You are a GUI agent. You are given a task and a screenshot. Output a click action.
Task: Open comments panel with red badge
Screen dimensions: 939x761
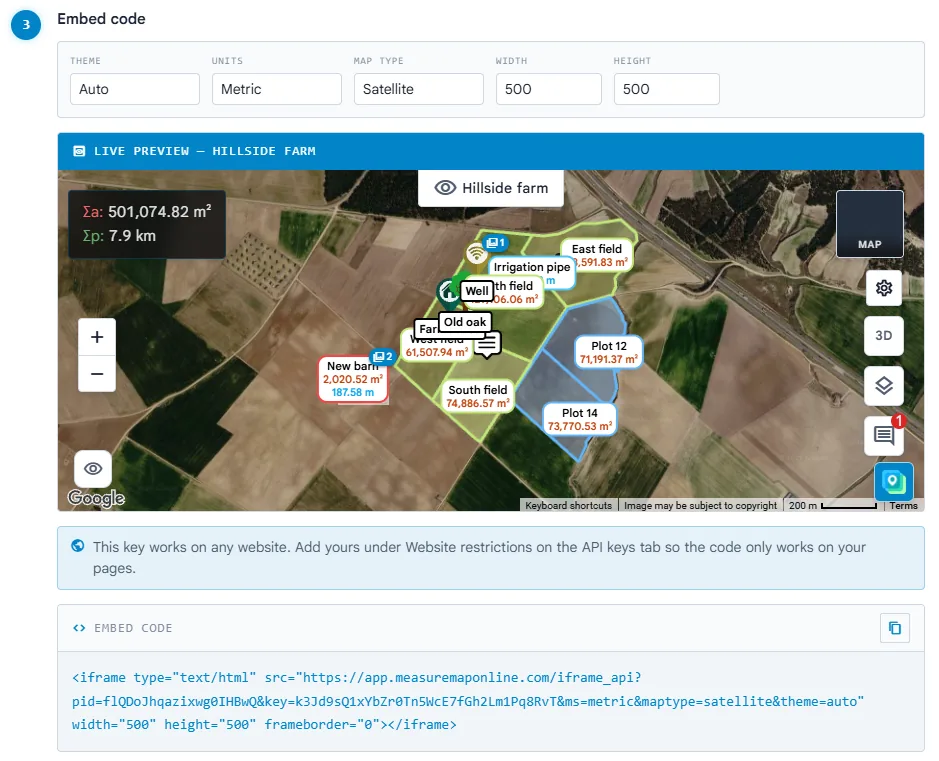click(x=884, y=435)
